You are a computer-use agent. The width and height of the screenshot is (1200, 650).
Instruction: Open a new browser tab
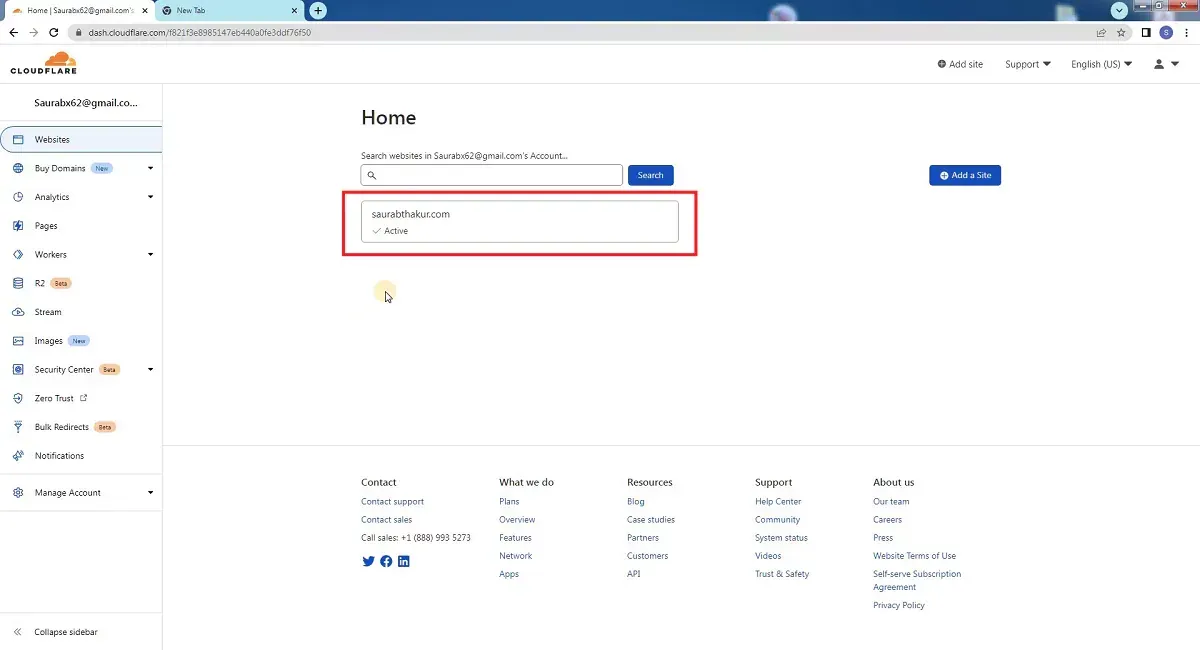[x=318, y=10]
